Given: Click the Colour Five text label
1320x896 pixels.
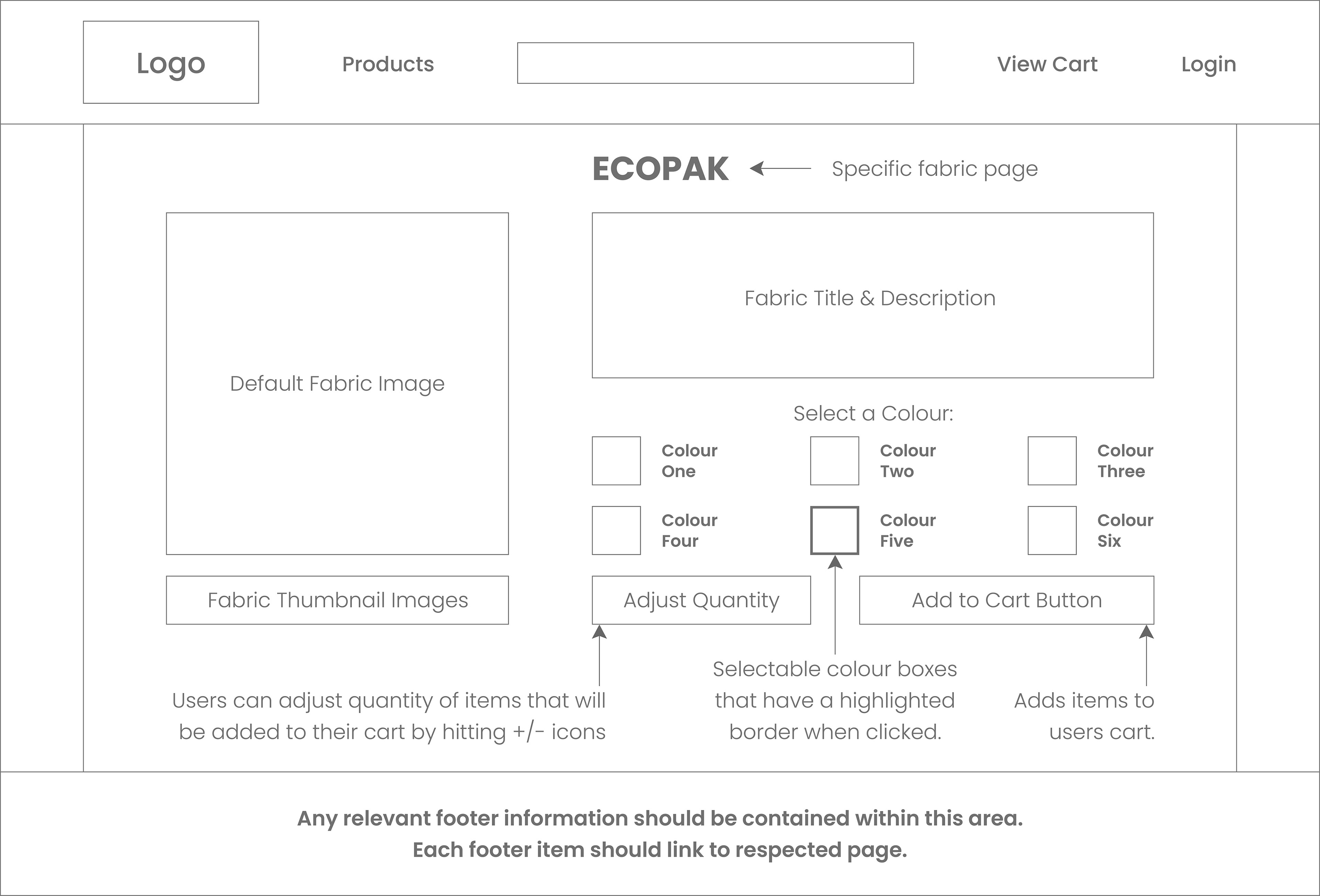Looking at the screenshot, I should coord(907,530).
